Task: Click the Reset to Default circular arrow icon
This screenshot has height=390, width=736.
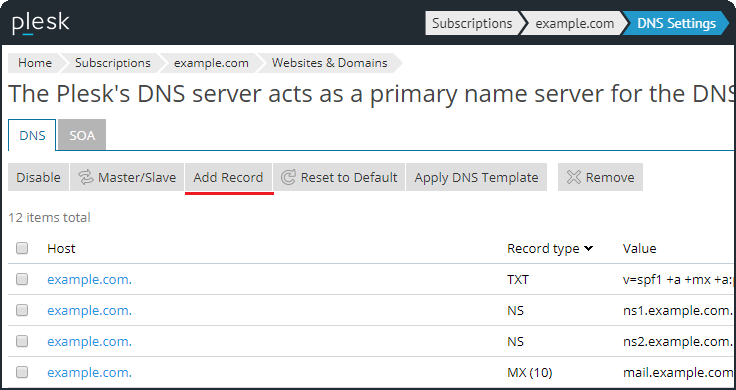Action: 288,177
